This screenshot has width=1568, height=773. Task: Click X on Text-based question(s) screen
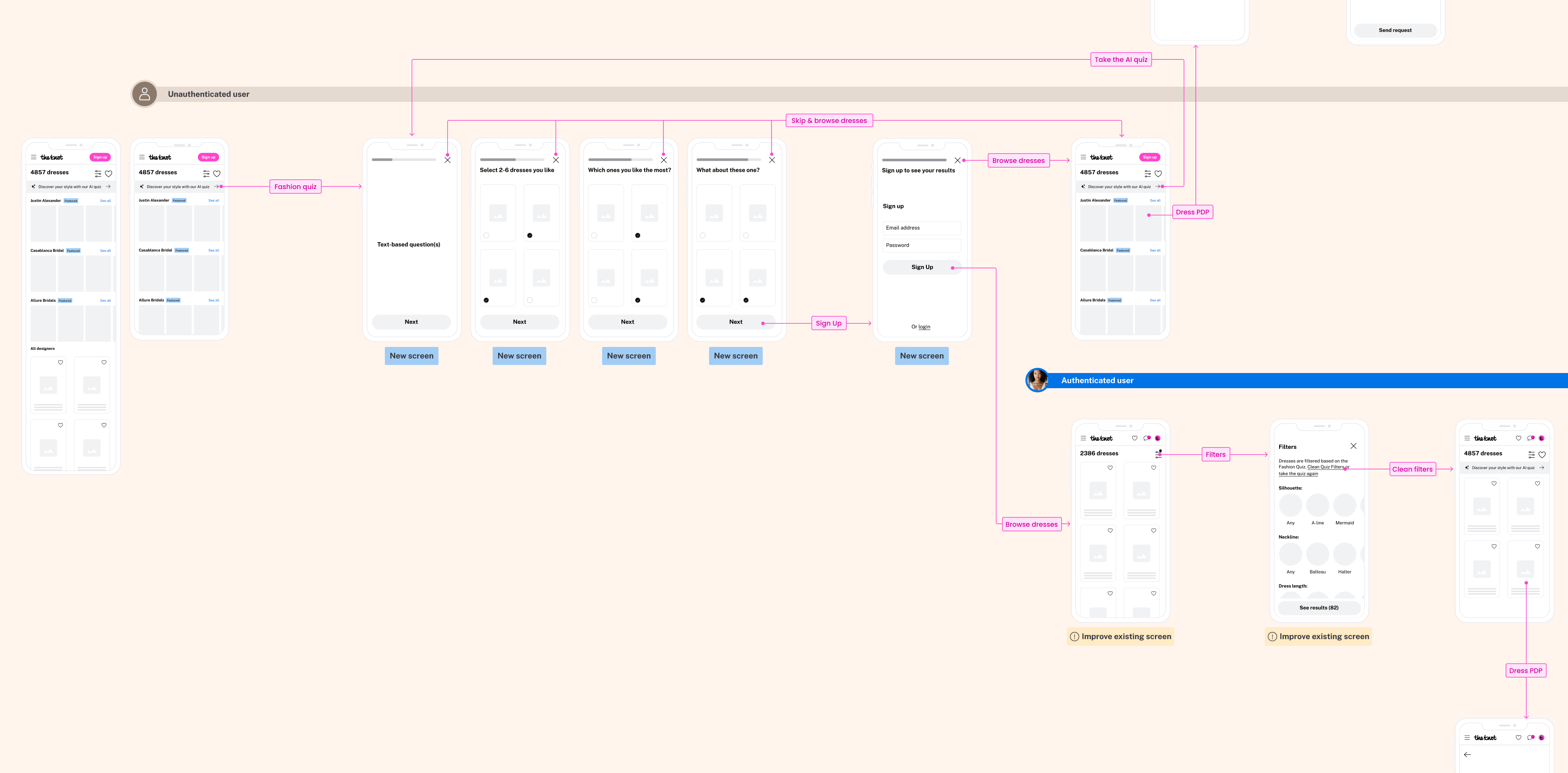click(448, 160)
